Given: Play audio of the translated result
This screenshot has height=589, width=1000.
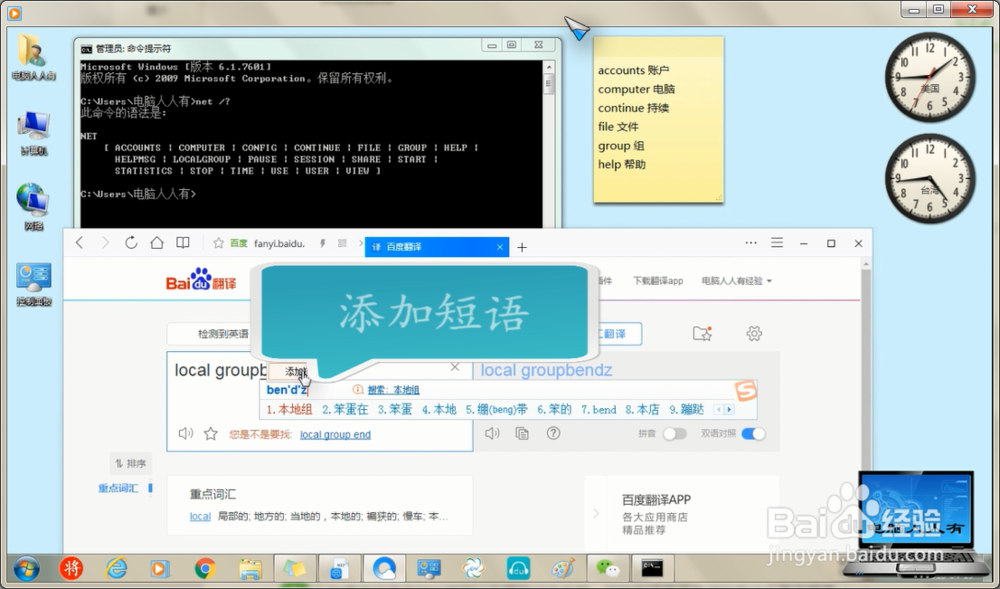Looking at the screenshot, I should (x=492, y=433).
